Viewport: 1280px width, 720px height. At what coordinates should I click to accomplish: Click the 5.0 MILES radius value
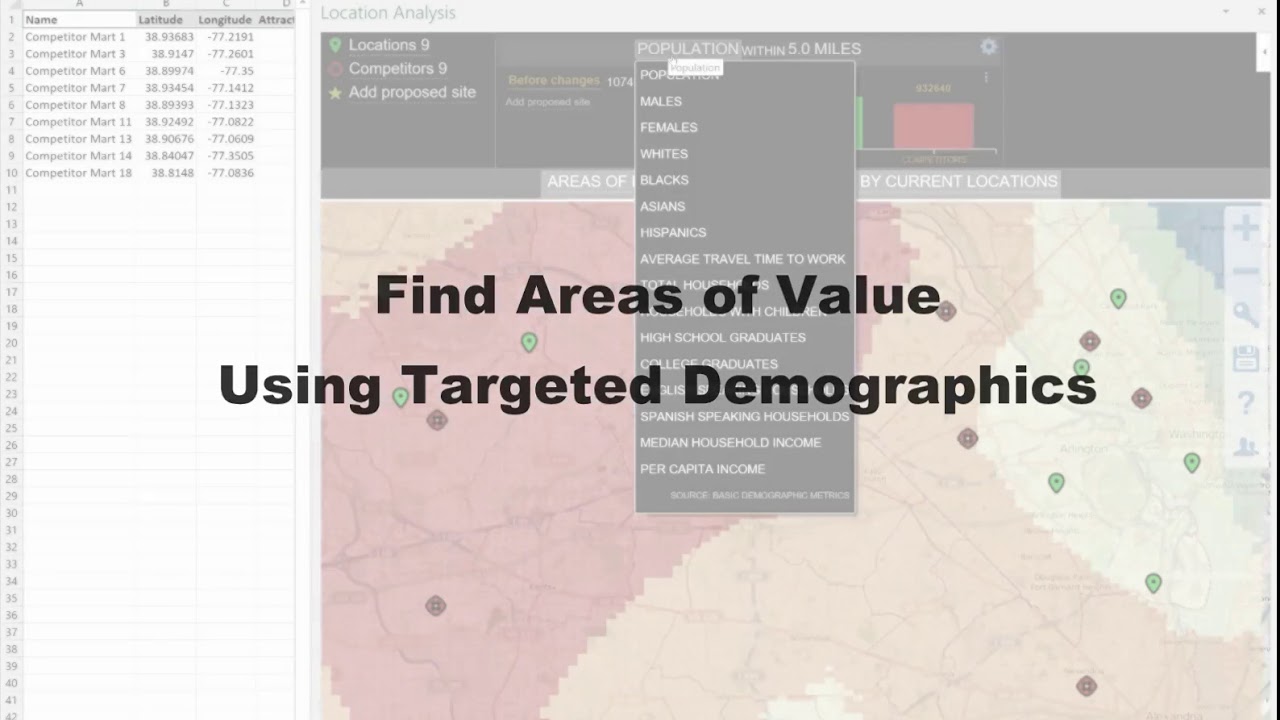coord(824,49)
